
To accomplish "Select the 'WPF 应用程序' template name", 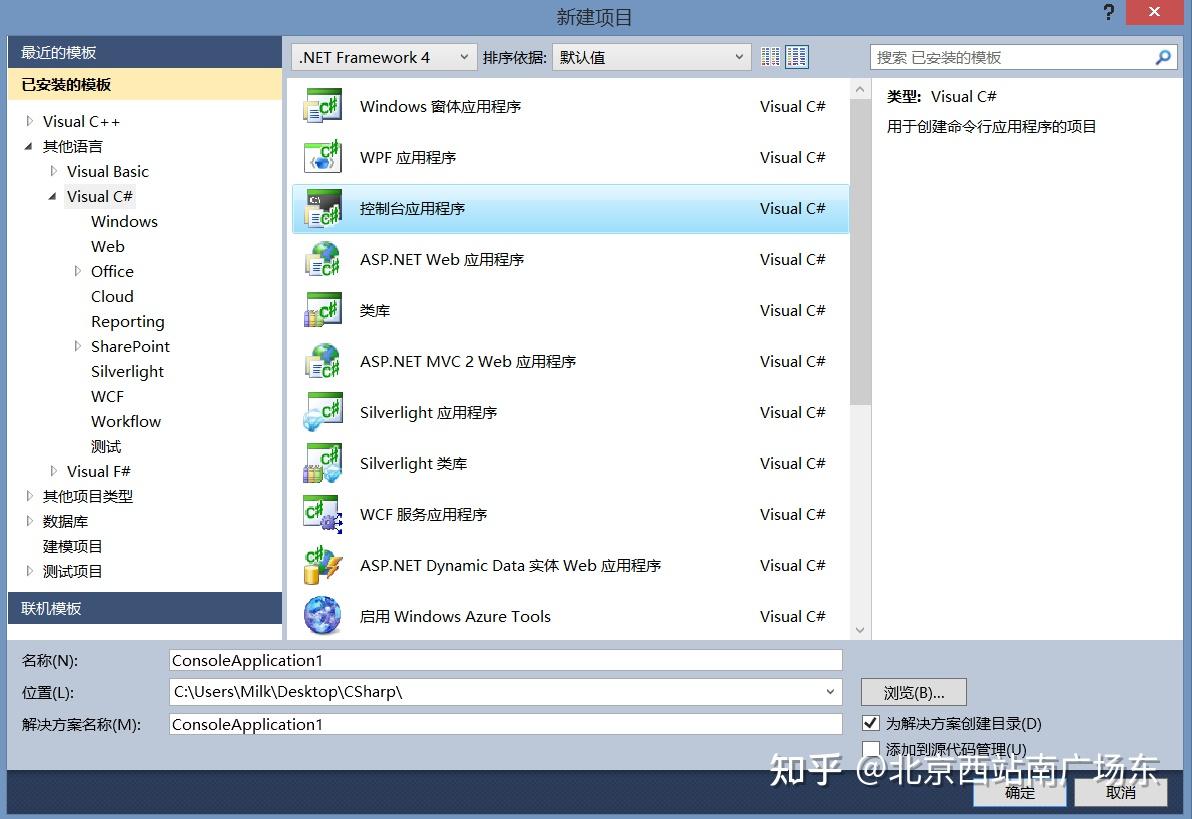I will tap(407, 157).
